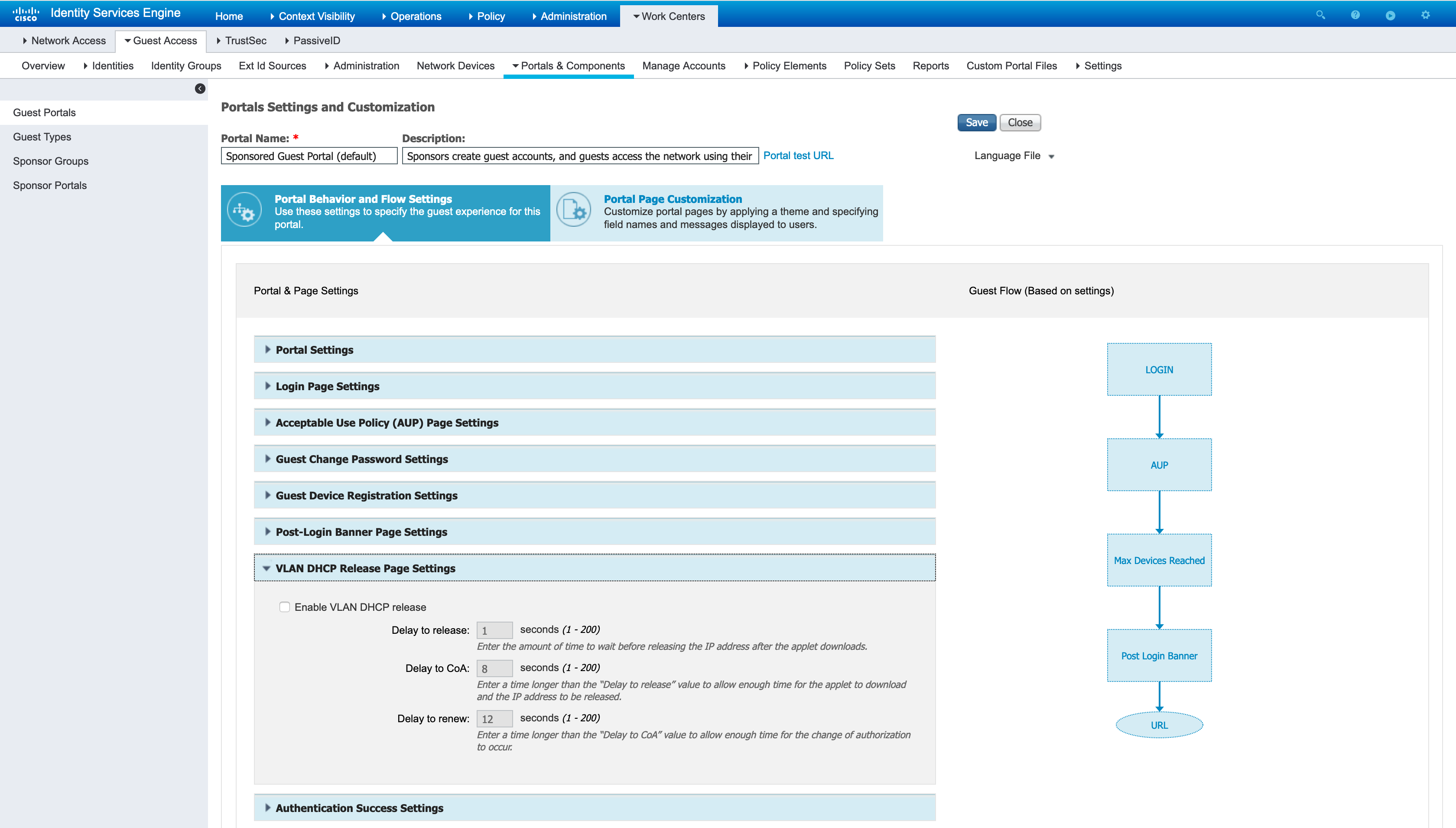
Task: Select Network Access submenu
Action: [64, 40]
